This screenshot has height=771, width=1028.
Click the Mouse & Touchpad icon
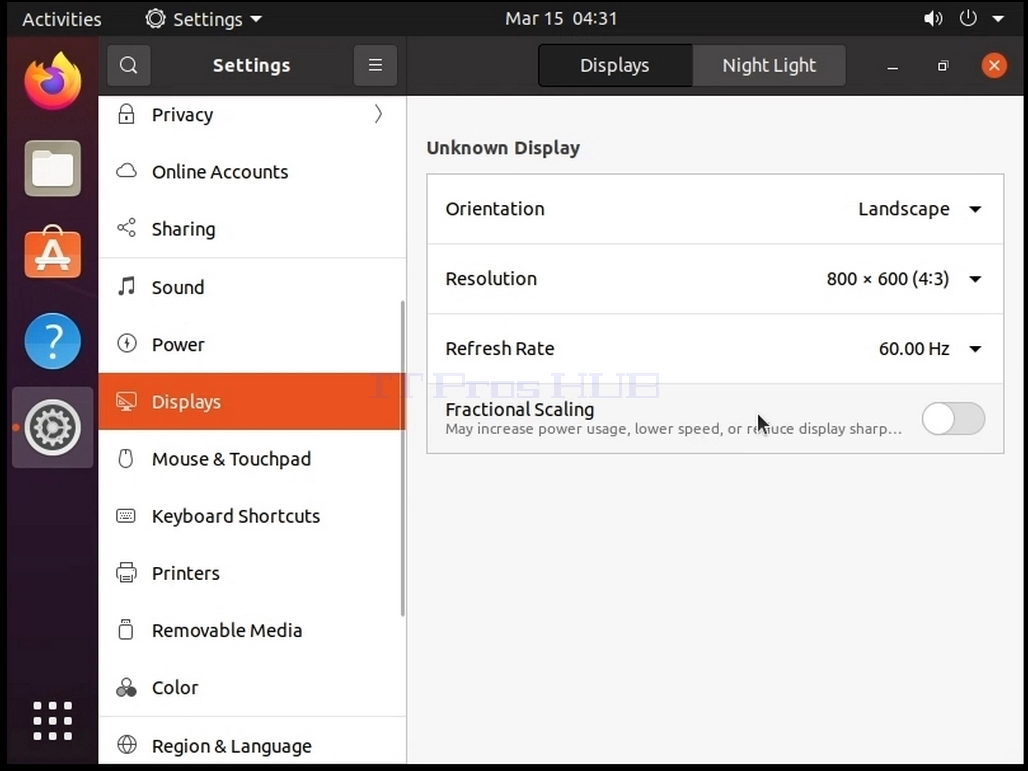tap(125, 458)
